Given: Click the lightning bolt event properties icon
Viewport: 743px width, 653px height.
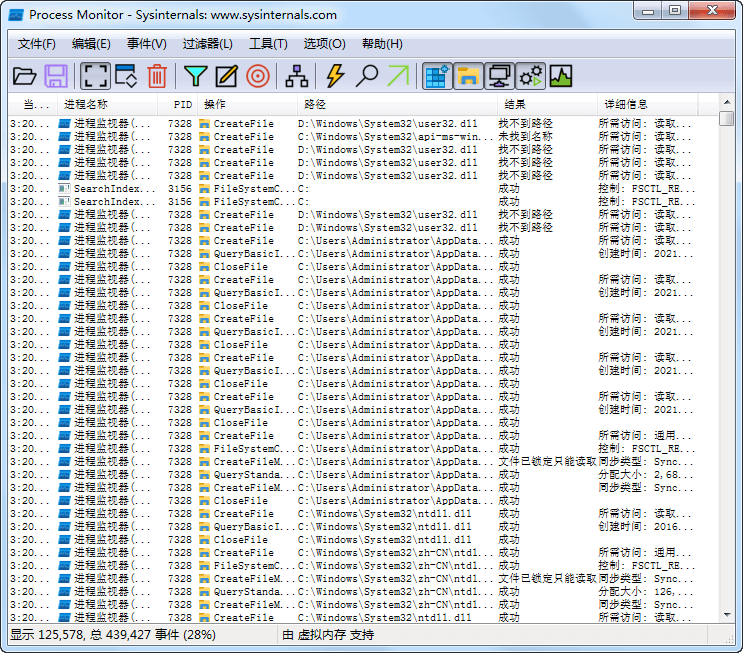Looking at the screenshot, I should point(335,75).
